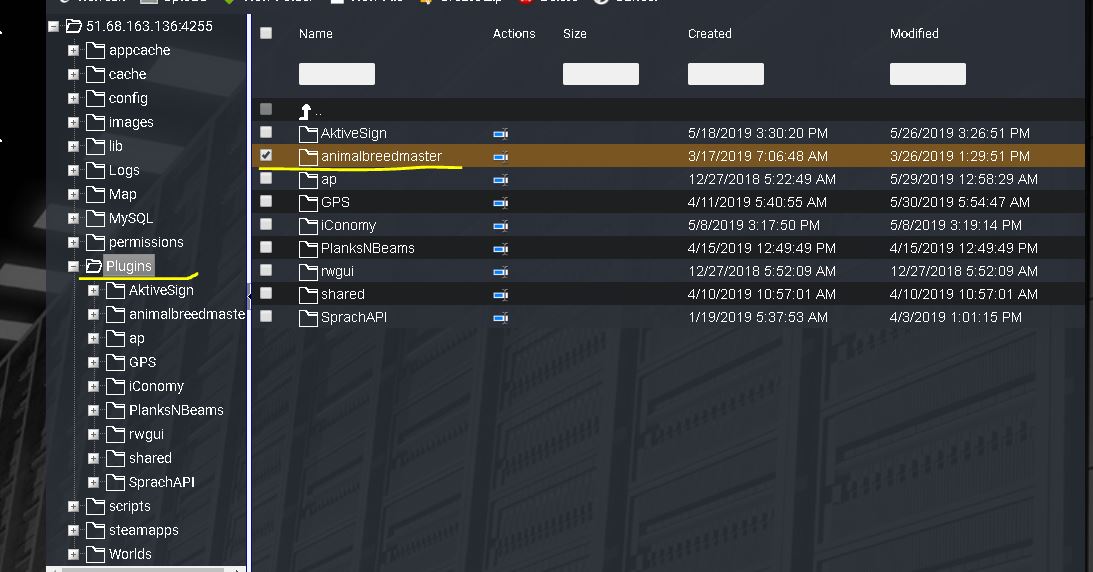Expand the Worlds folder in the tree
Screen dimensions: 1093x572
(73, 554)
